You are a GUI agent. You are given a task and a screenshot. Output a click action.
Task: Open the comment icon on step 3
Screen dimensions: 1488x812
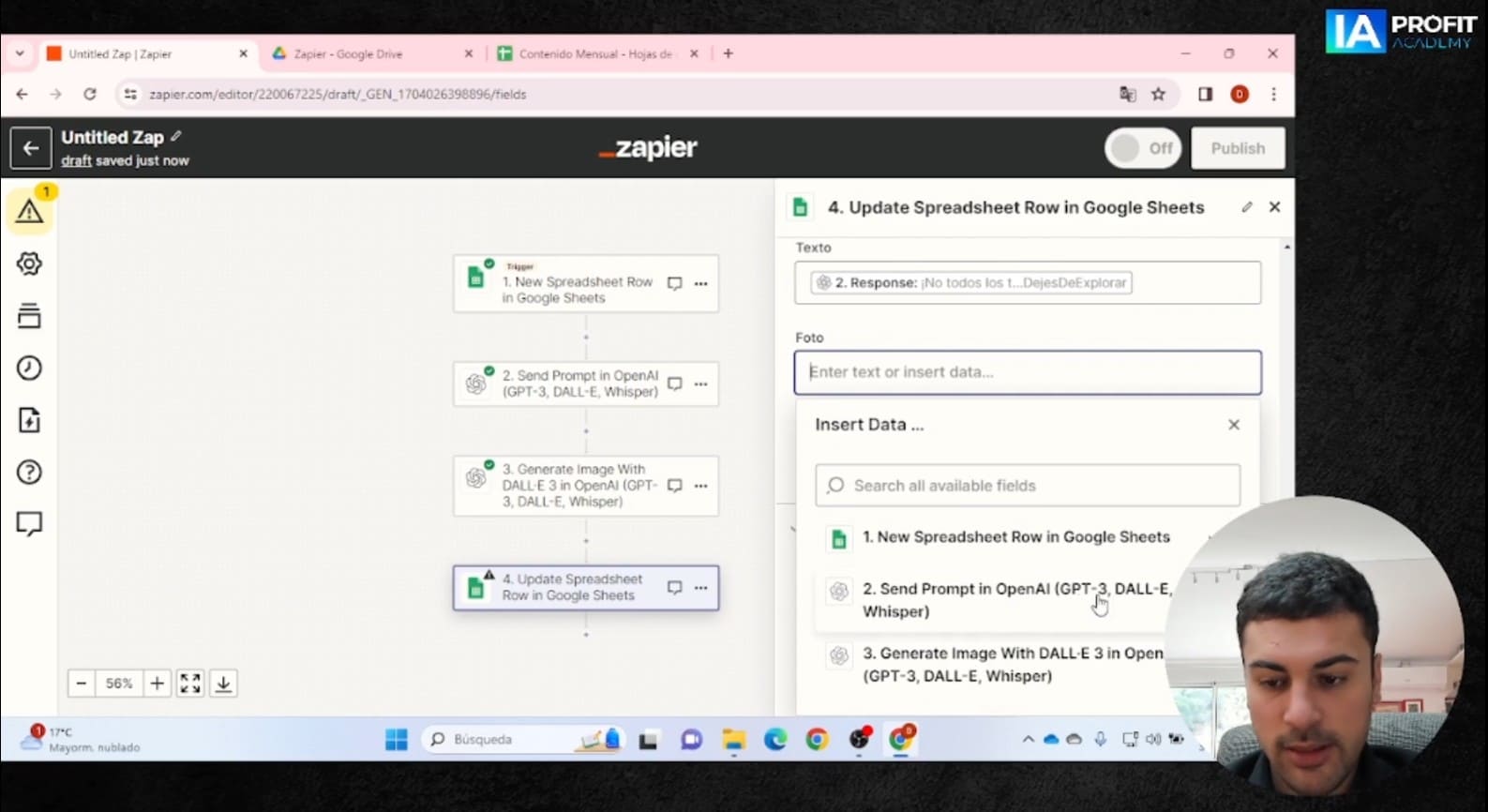(x=674, y=486)
